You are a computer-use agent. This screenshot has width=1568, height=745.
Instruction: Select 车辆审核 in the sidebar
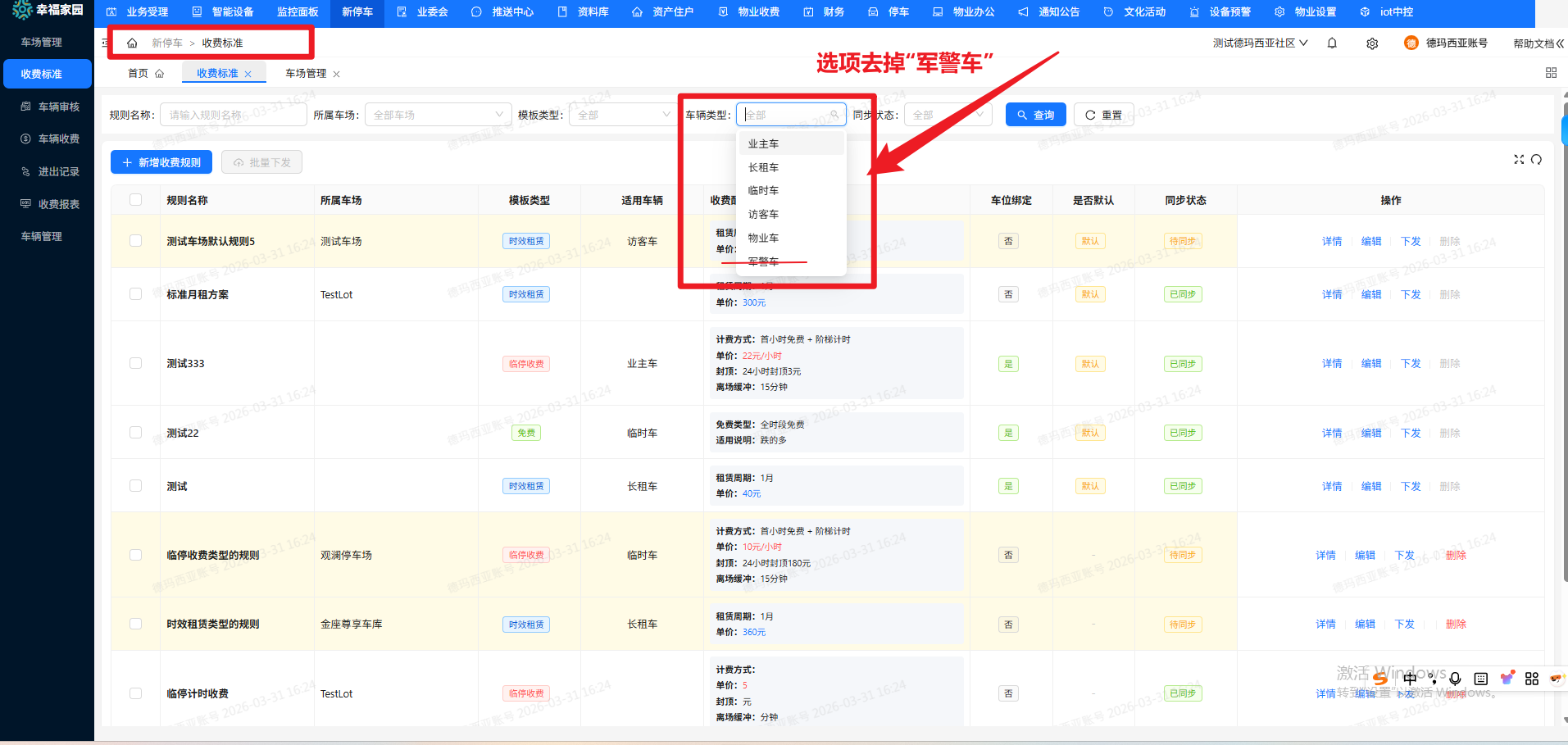click(x=58, y=107)
